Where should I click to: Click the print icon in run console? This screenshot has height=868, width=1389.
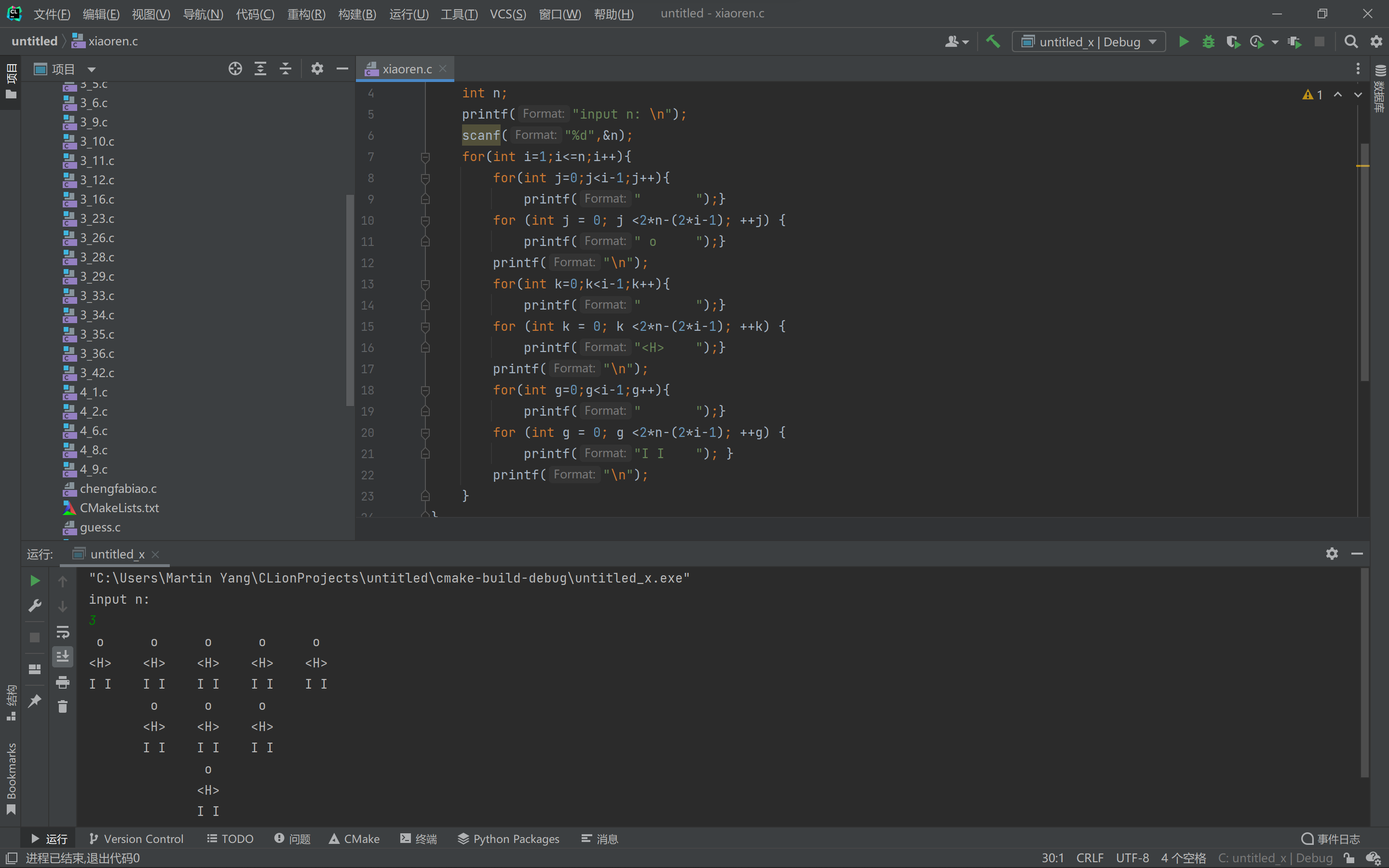tap(63, 682)
